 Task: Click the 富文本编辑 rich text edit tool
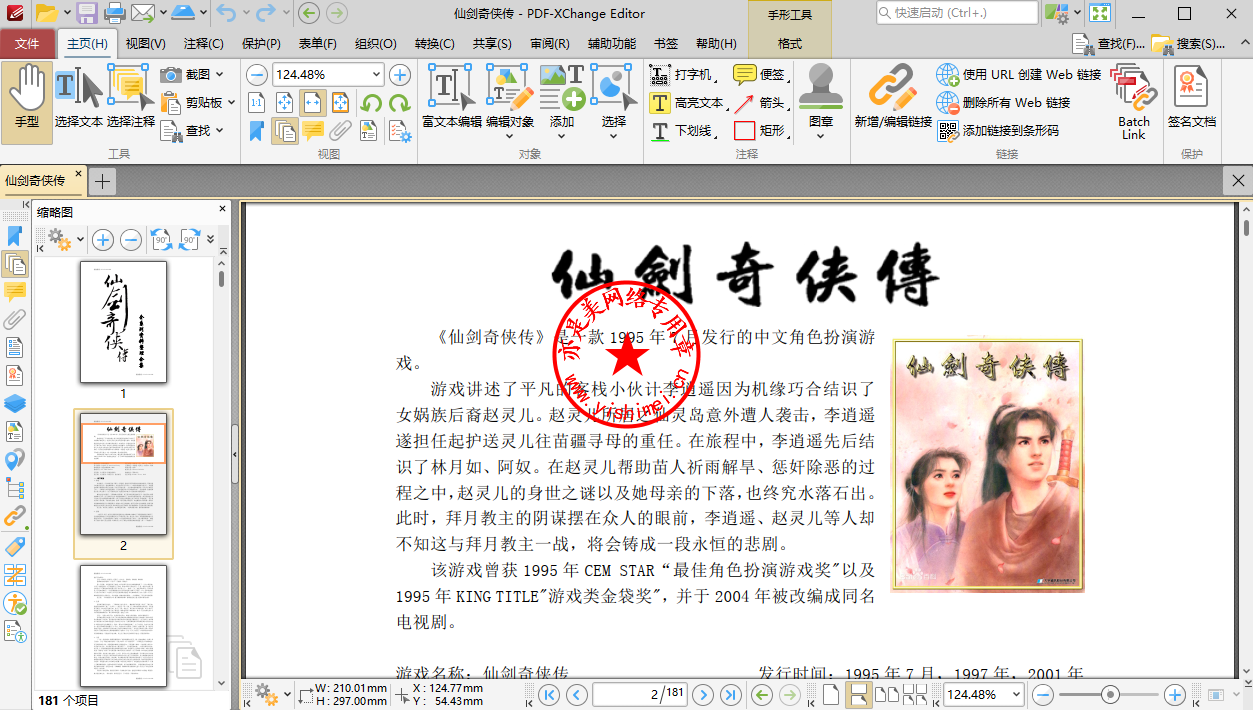[451, 97]
